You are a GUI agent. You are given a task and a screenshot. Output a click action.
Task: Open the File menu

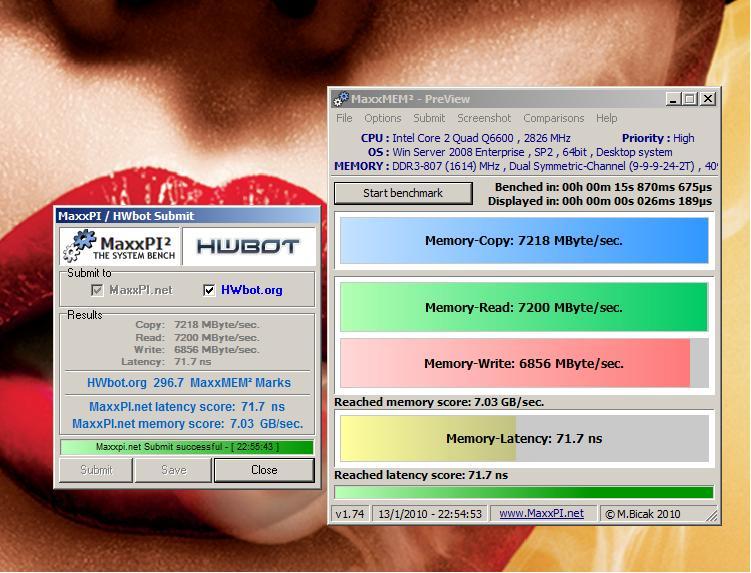pyautogui.click(x=344, y=118)
